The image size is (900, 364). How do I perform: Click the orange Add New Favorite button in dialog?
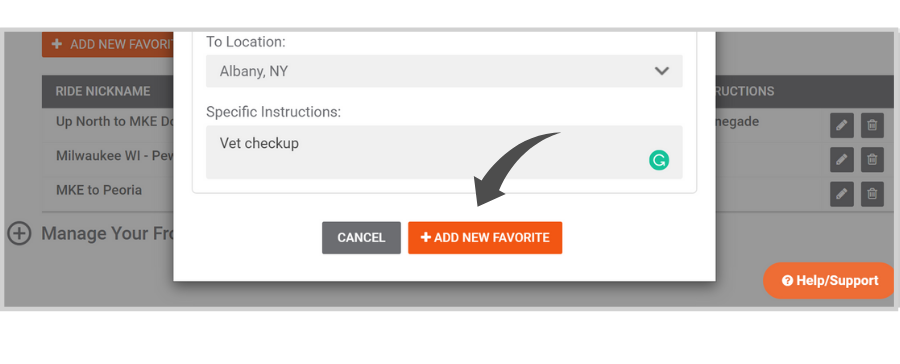[x=485, y=238]
